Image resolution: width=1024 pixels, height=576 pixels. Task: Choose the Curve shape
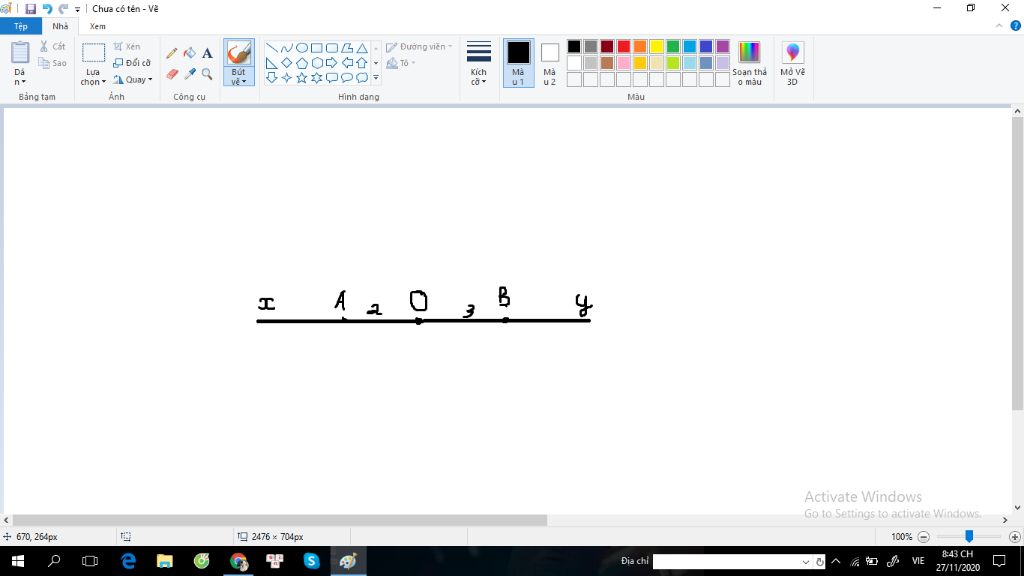coord(287,48)
